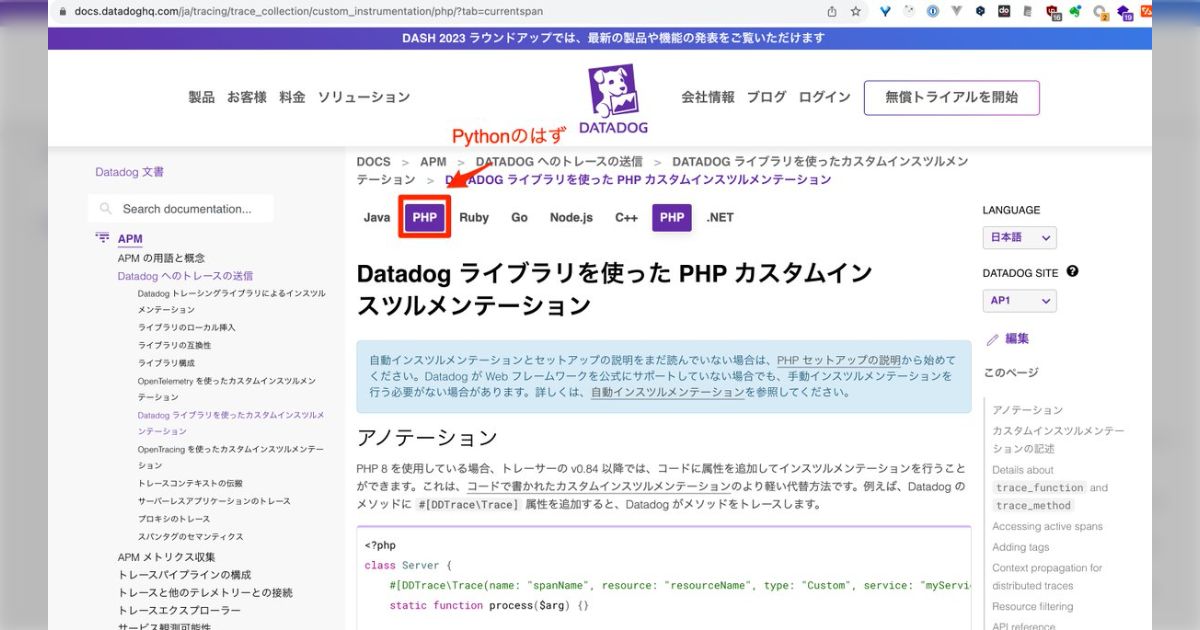1200x630 pixels.
Task: Open the 1Password extension in the browser toolbar
Action: click(x=932, y=11)
